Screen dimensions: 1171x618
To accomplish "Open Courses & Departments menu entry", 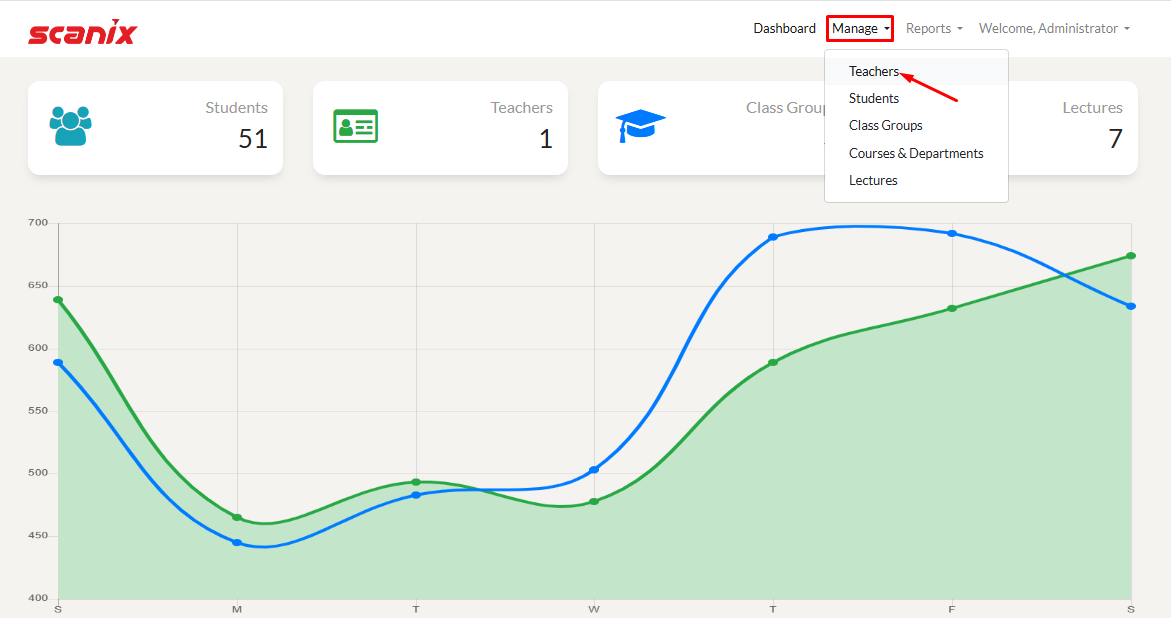I will 916,153.
